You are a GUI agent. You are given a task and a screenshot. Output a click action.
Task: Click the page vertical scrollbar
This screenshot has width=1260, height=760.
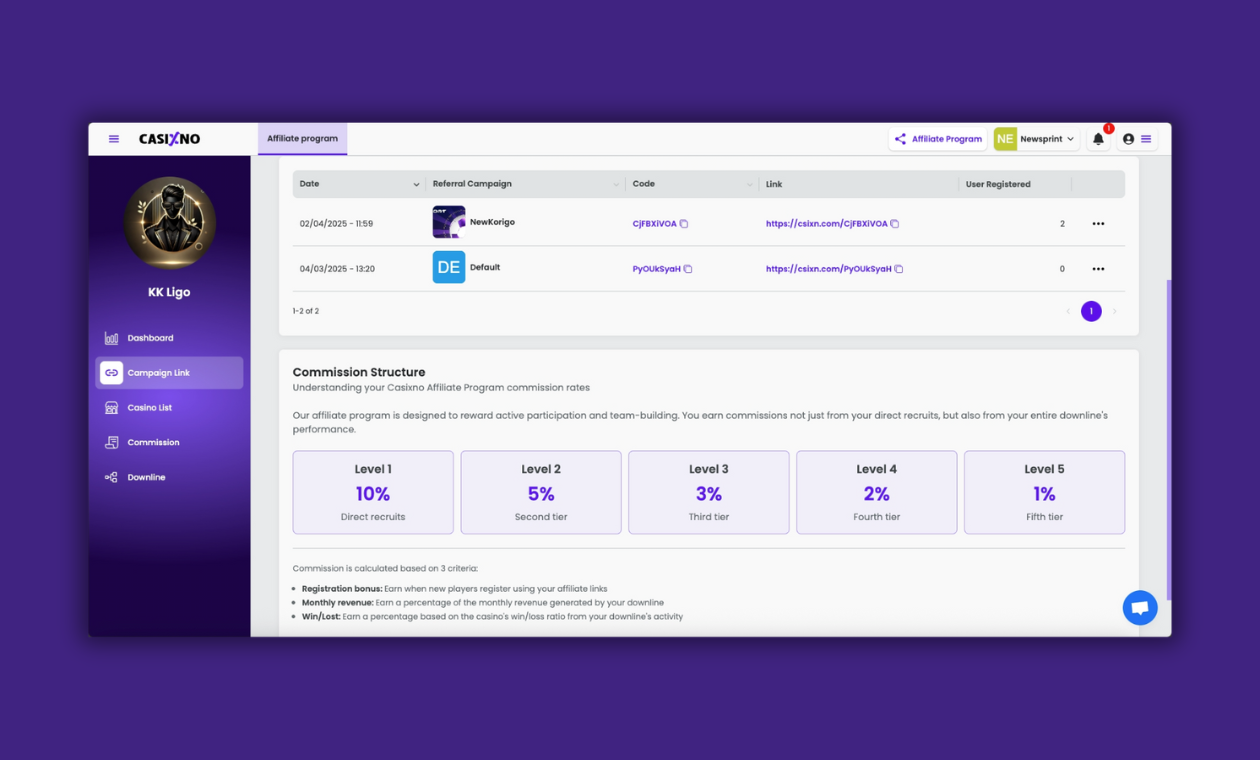tap(1168, 440)
